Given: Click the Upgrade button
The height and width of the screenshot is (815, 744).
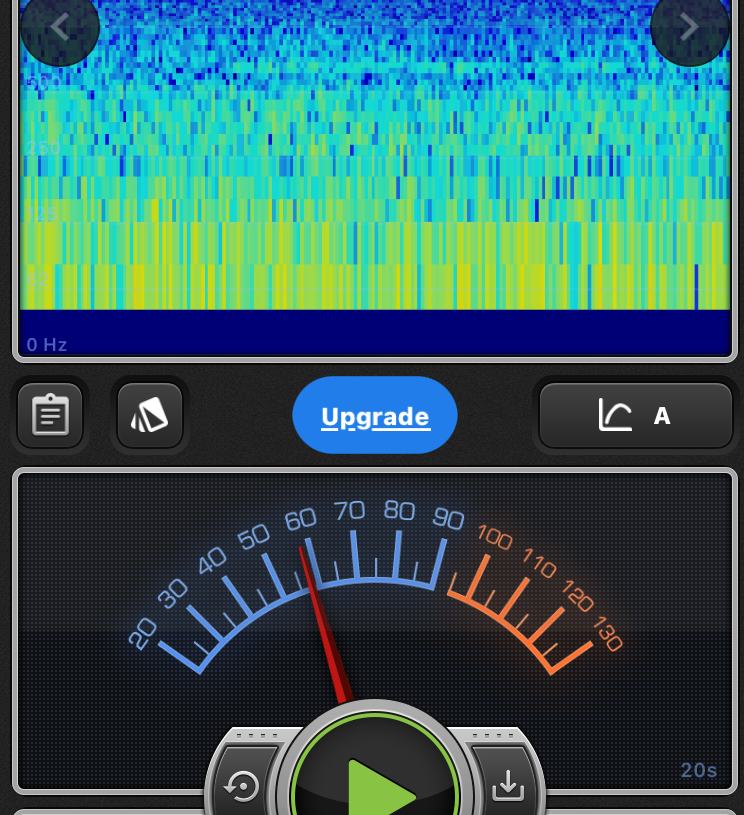Looking at the screenshot, I should coord(375,416).
